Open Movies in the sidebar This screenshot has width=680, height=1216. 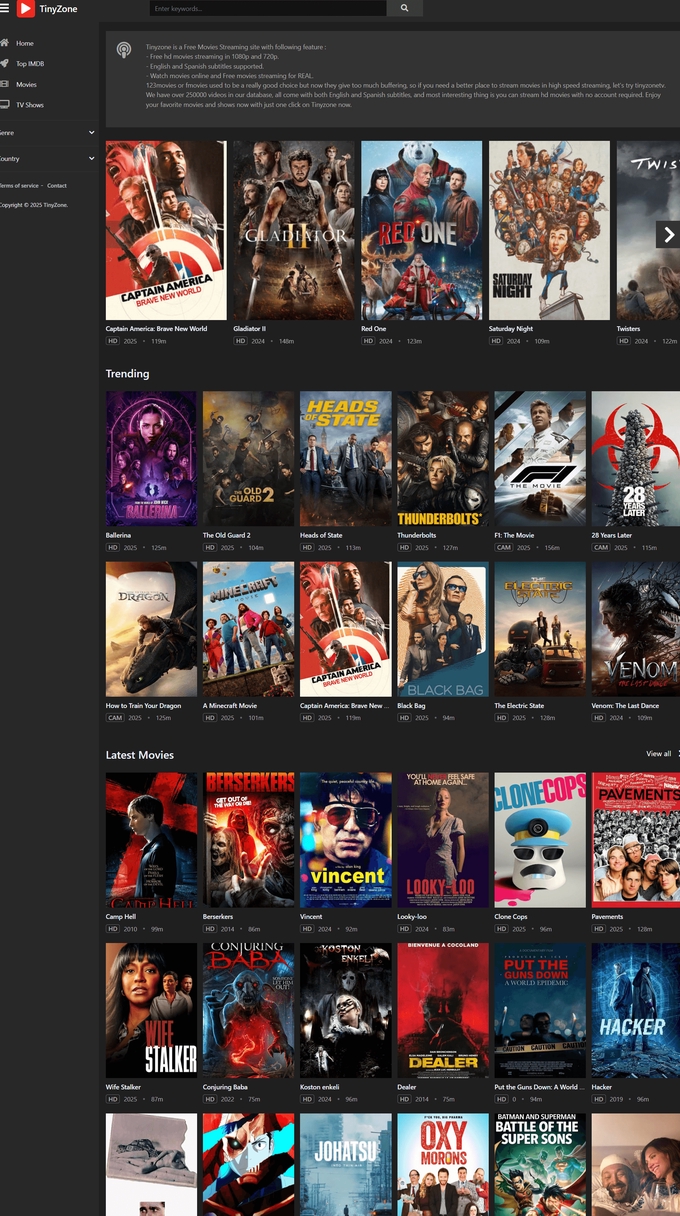click(x=26, y=84)
